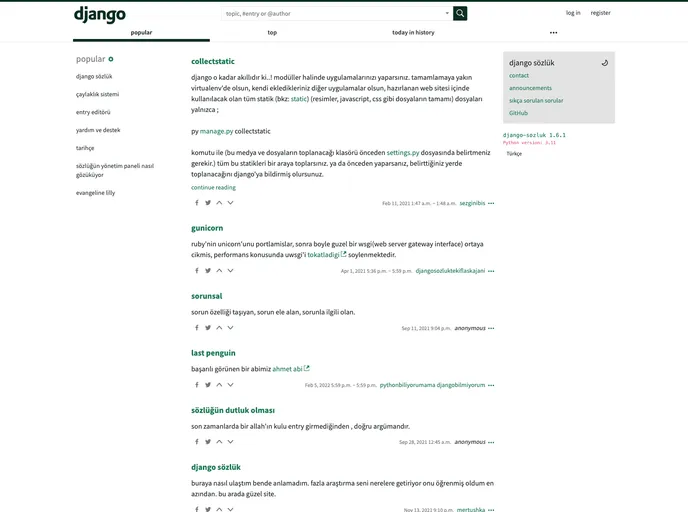Switch to the today in history tab
This screenshot has height=512, width=688.
413,32
